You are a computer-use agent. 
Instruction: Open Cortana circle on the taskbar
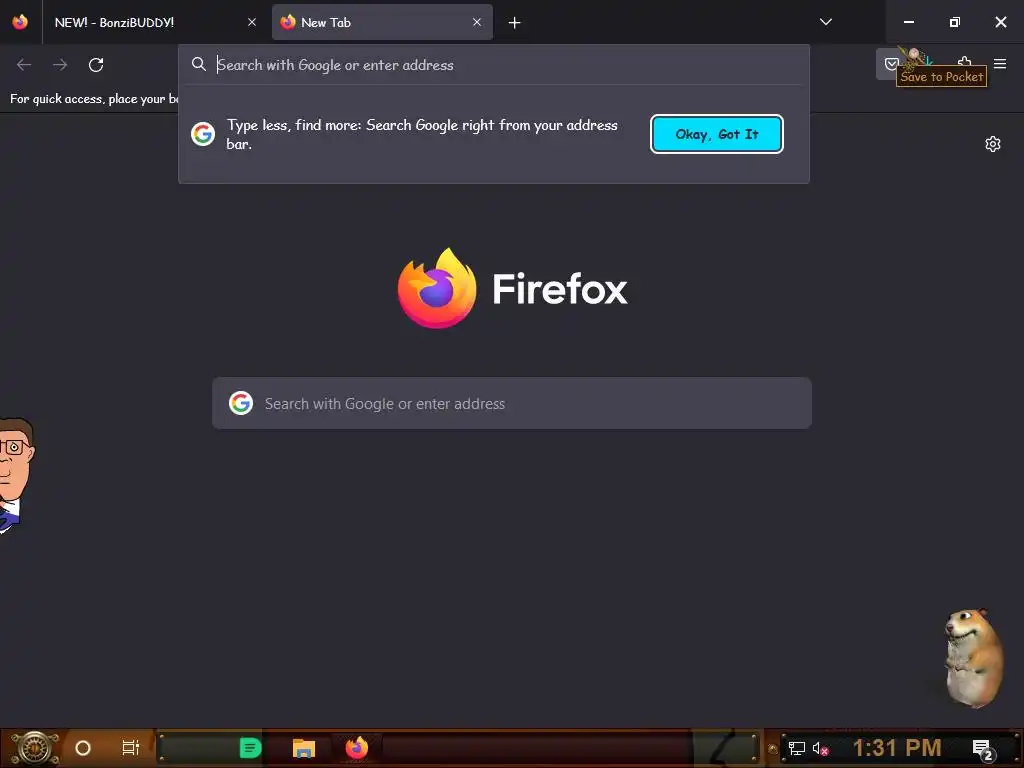click(x=83, y=748)
